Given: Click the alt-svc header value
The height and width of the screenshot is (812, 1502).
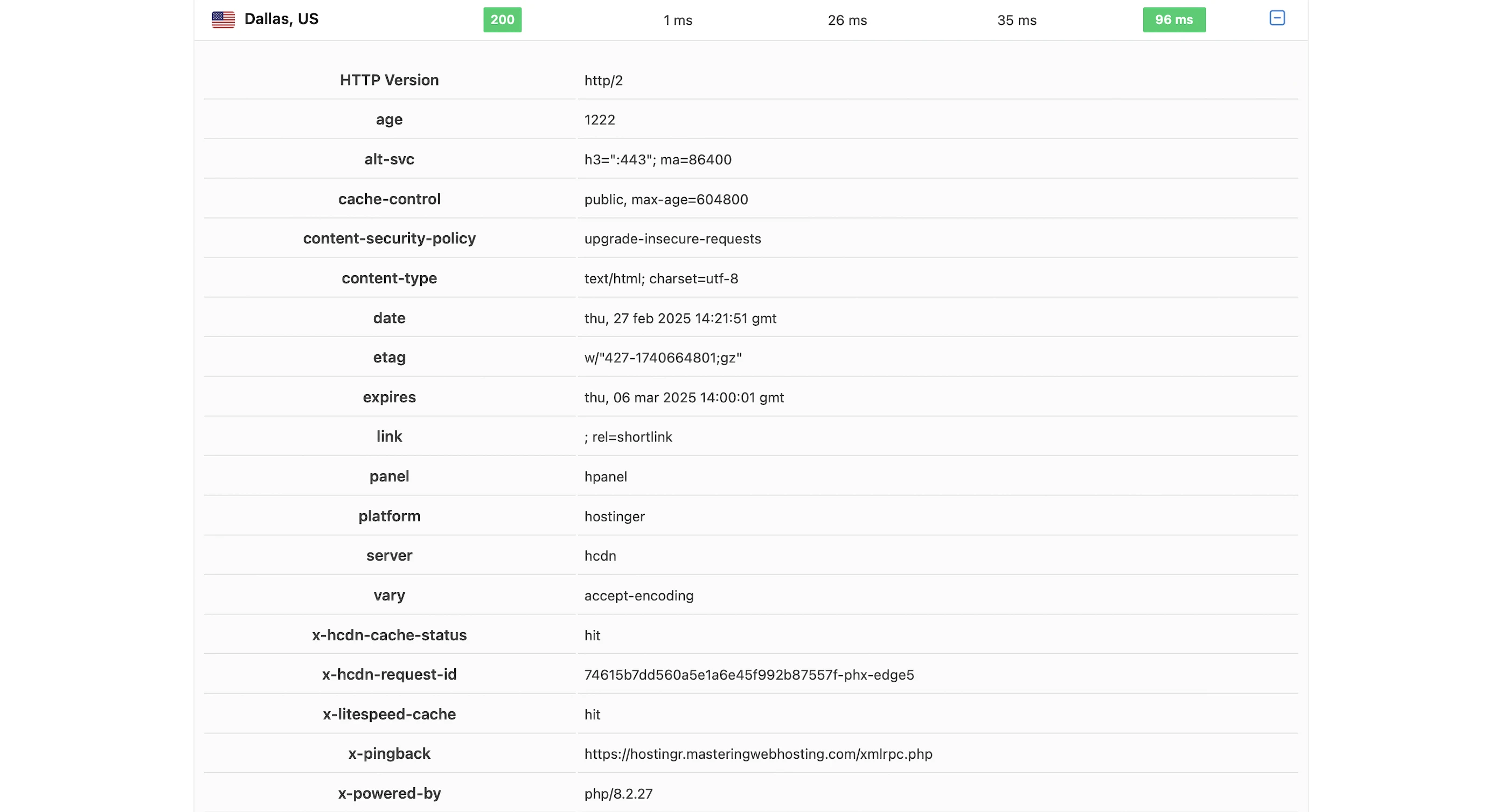Looking at the screenshot, I should [x=657, y=160].
